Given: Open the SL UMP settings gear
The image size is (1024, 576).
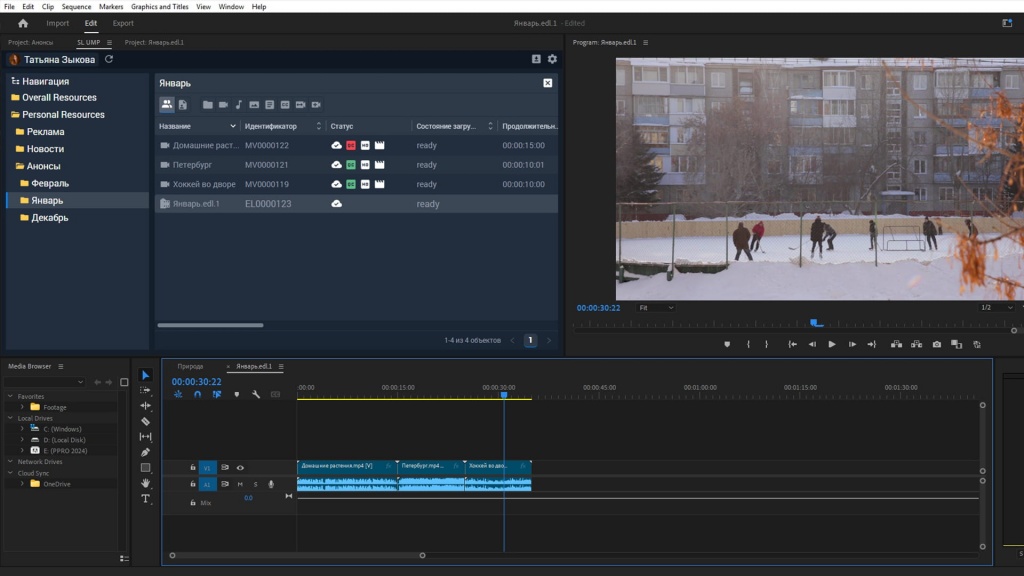Looking at the screenshot, I should coord(552,59).
